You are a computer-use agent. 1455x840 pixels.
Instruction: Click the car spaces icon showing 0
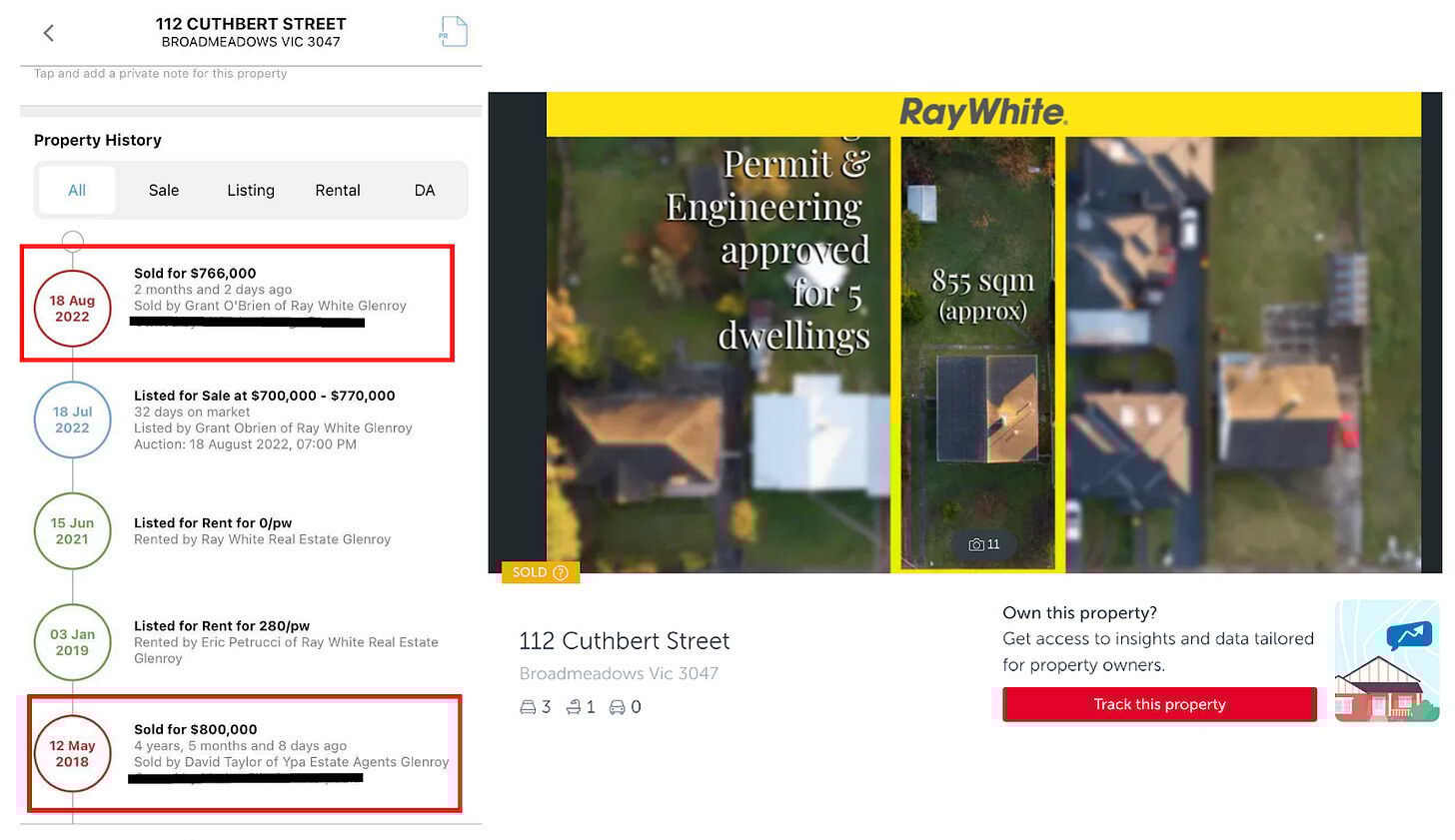pyautogui.click(x=618, y=707)
